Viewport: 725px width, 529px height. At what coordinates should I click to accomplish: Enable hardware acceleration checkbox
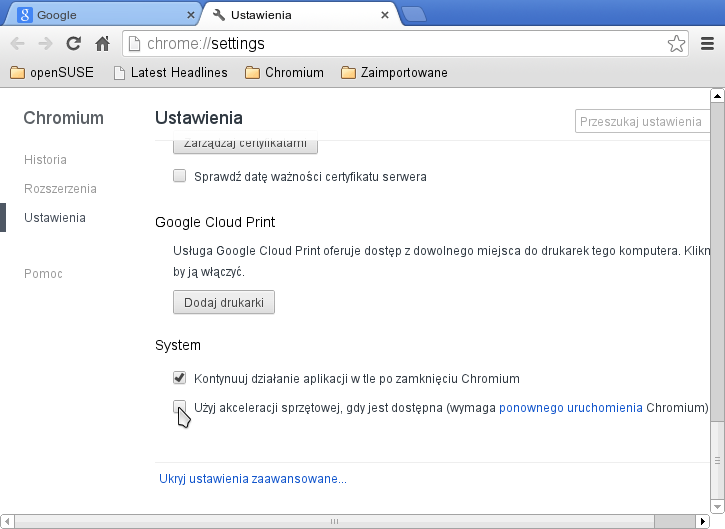pos(180,407)
